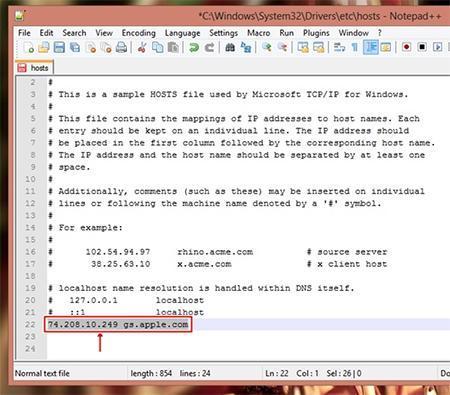450x395 pixels.
Task: Toggle the Show All Characters pilcrow icon
Action: pyautogui.click(x=355, y=48)
